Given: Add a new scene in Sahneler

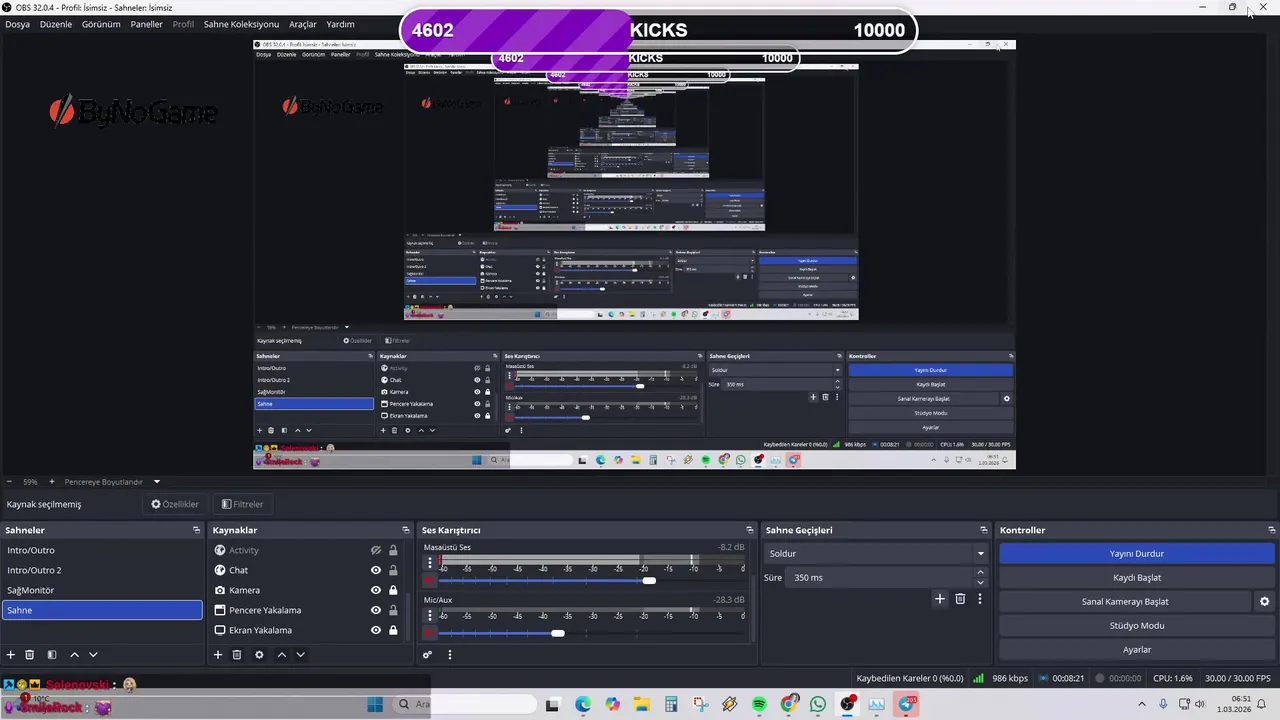Looking at the screenshot, I should coord(11,655).
